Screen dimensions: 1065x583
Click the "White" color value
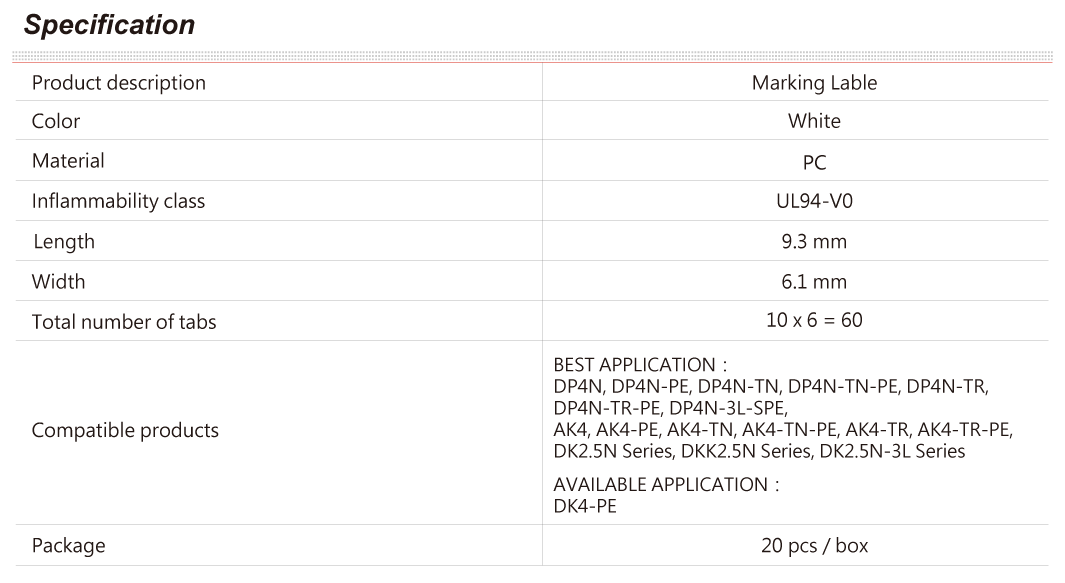pyautogui.click(x=814, y=121)
